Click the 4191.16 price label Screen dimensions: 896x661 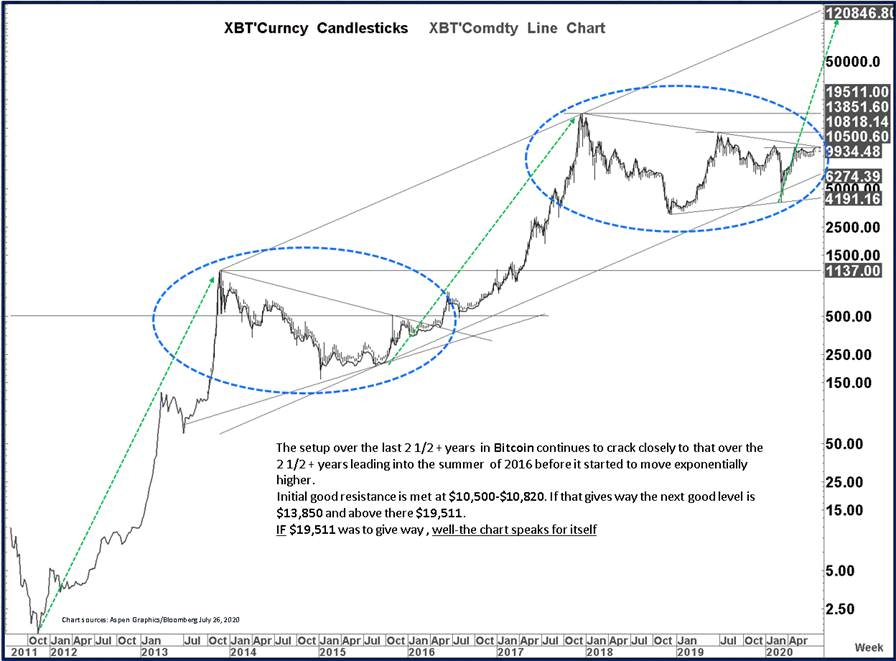(x=853, y=199)
